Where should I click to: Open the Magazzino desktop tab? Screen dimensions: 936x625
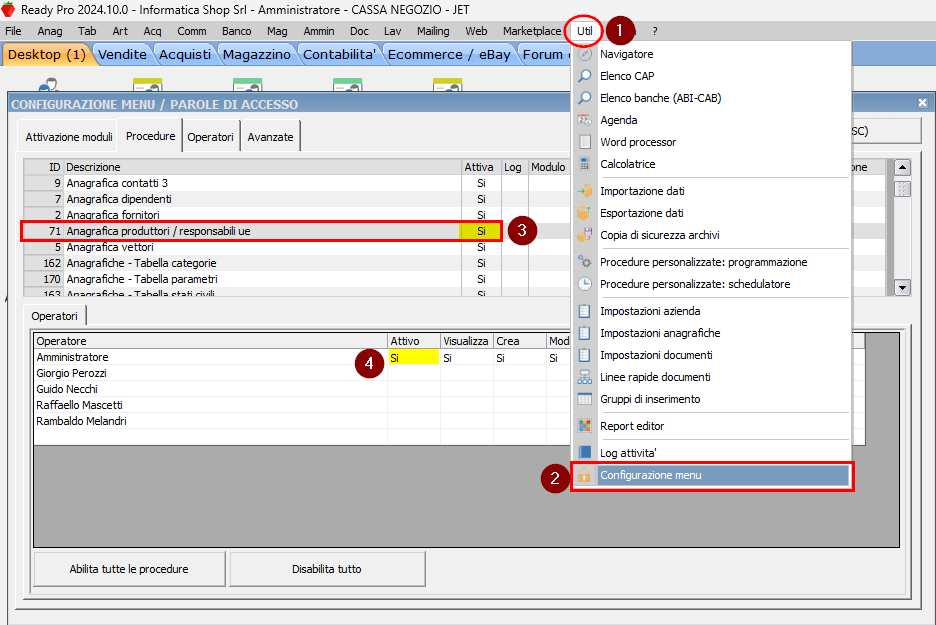257,54
